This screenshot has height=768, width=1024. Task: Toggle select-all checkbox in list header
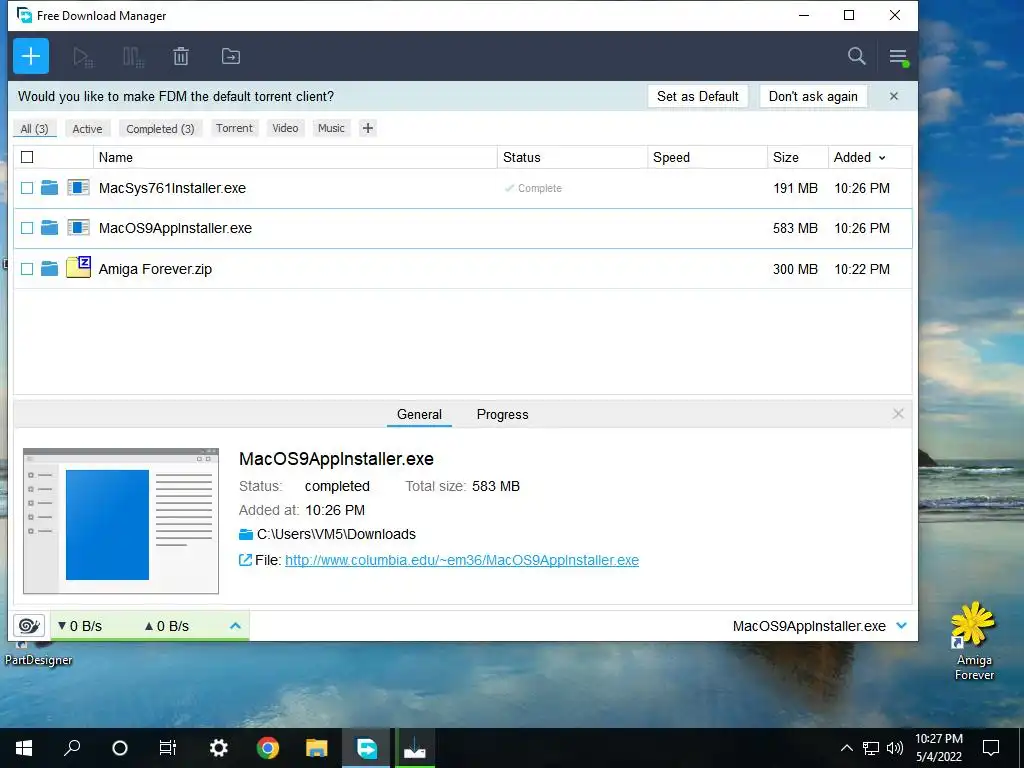pyautogui.click(x=27, y=157)
